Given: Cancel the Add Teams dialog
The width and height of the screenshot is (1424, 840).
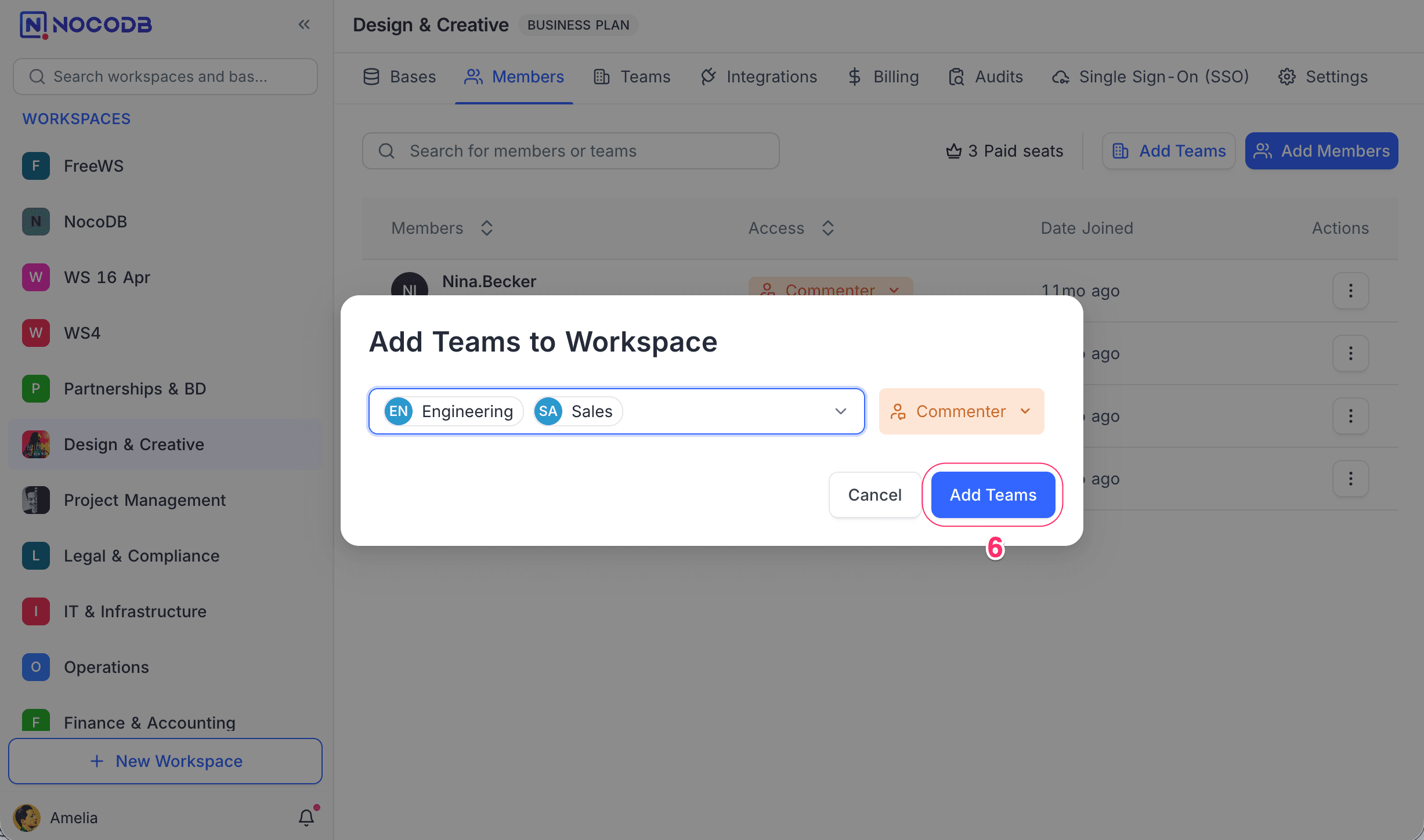Looking at the screenshot, I should [874, 495].
